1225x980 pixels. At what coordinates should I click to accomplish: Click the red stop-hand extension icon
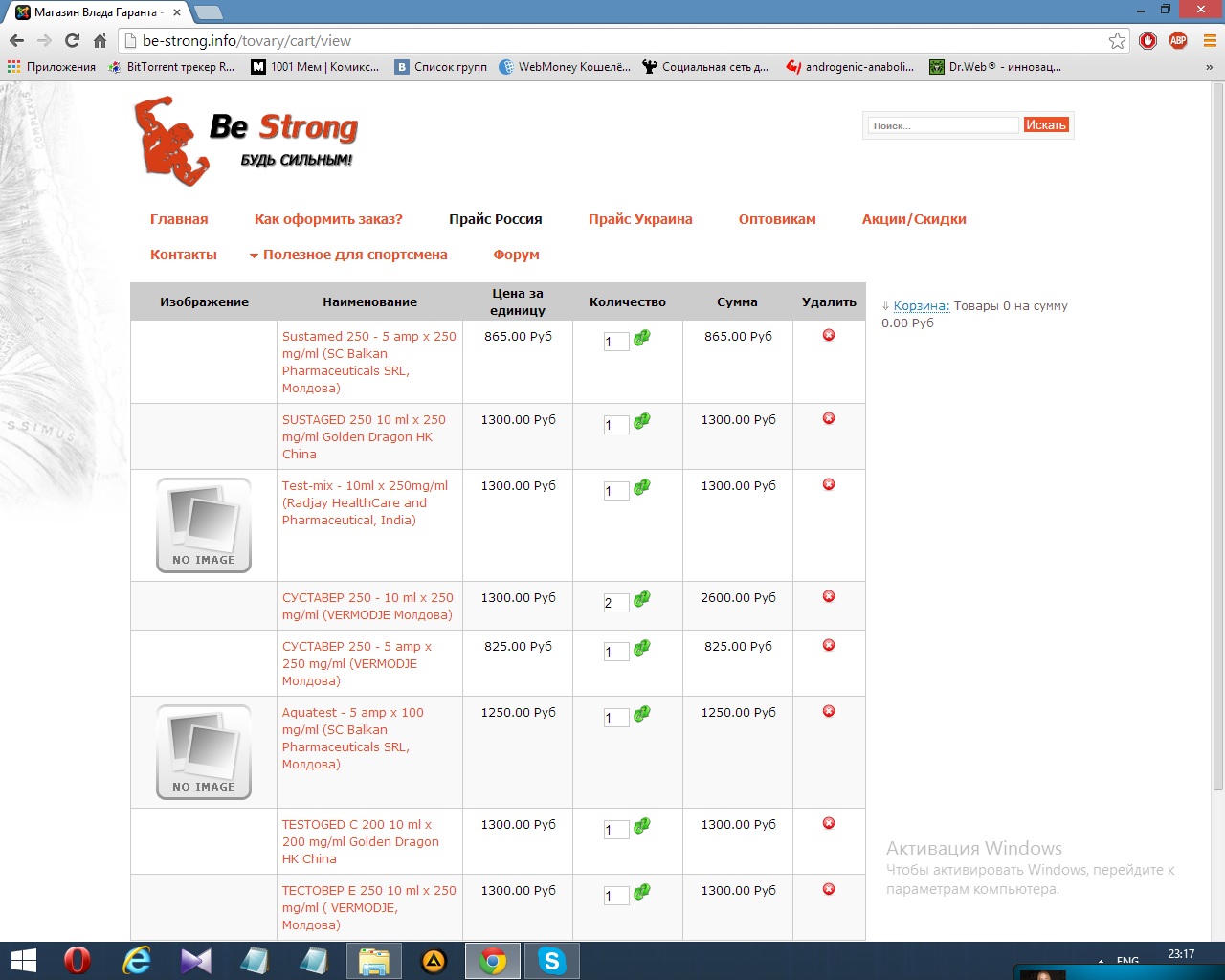click(x=1148, y=40)
